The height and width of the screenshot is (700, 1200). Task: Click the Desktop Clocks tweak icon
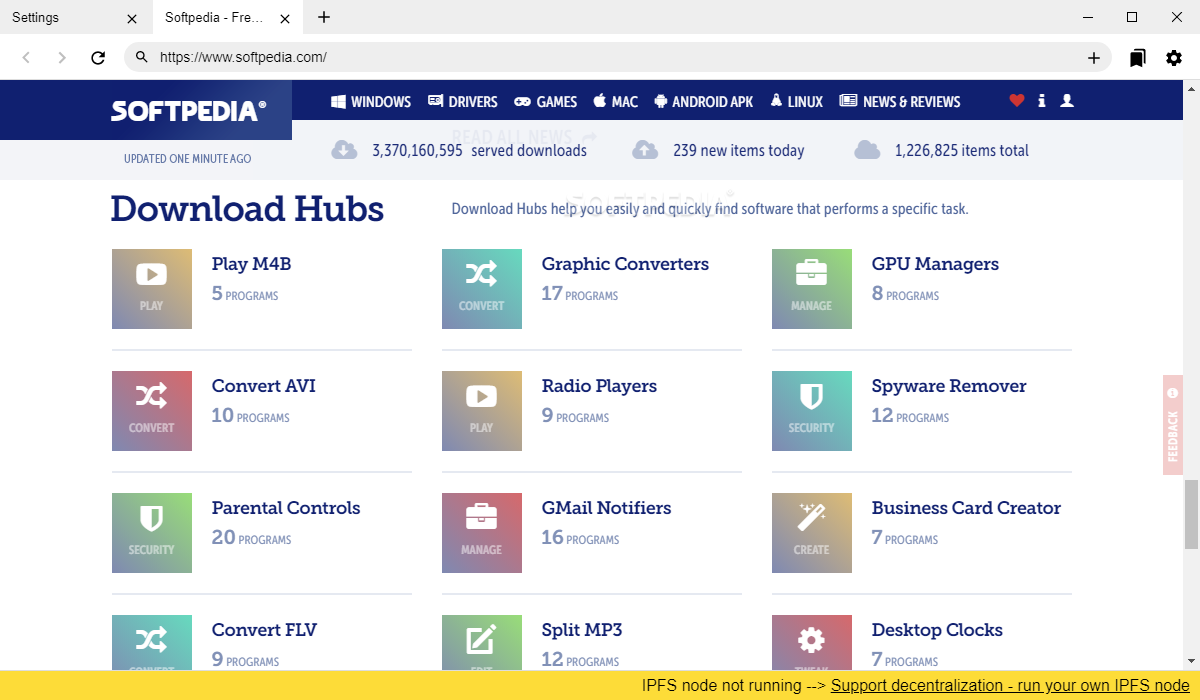coord(812,643)
